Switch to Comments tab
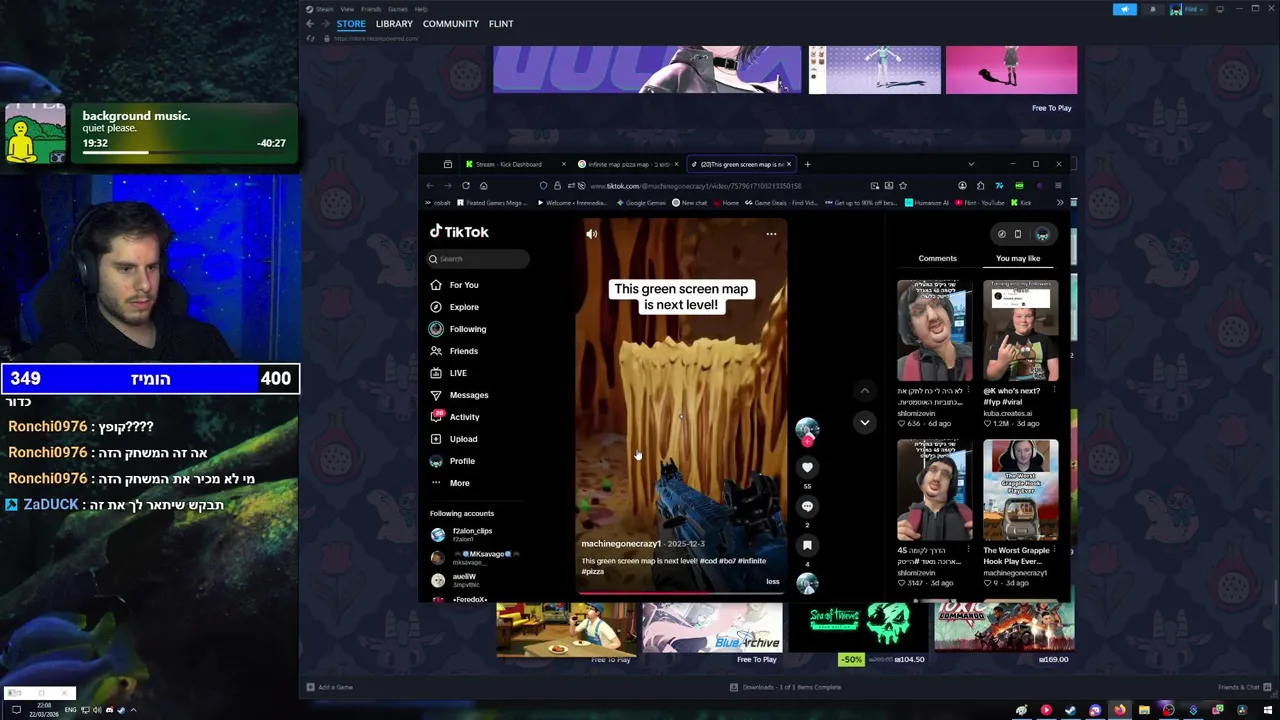The height and width of the screenshot is (720, 1280). pyautogui.click(x=937, y=258)
